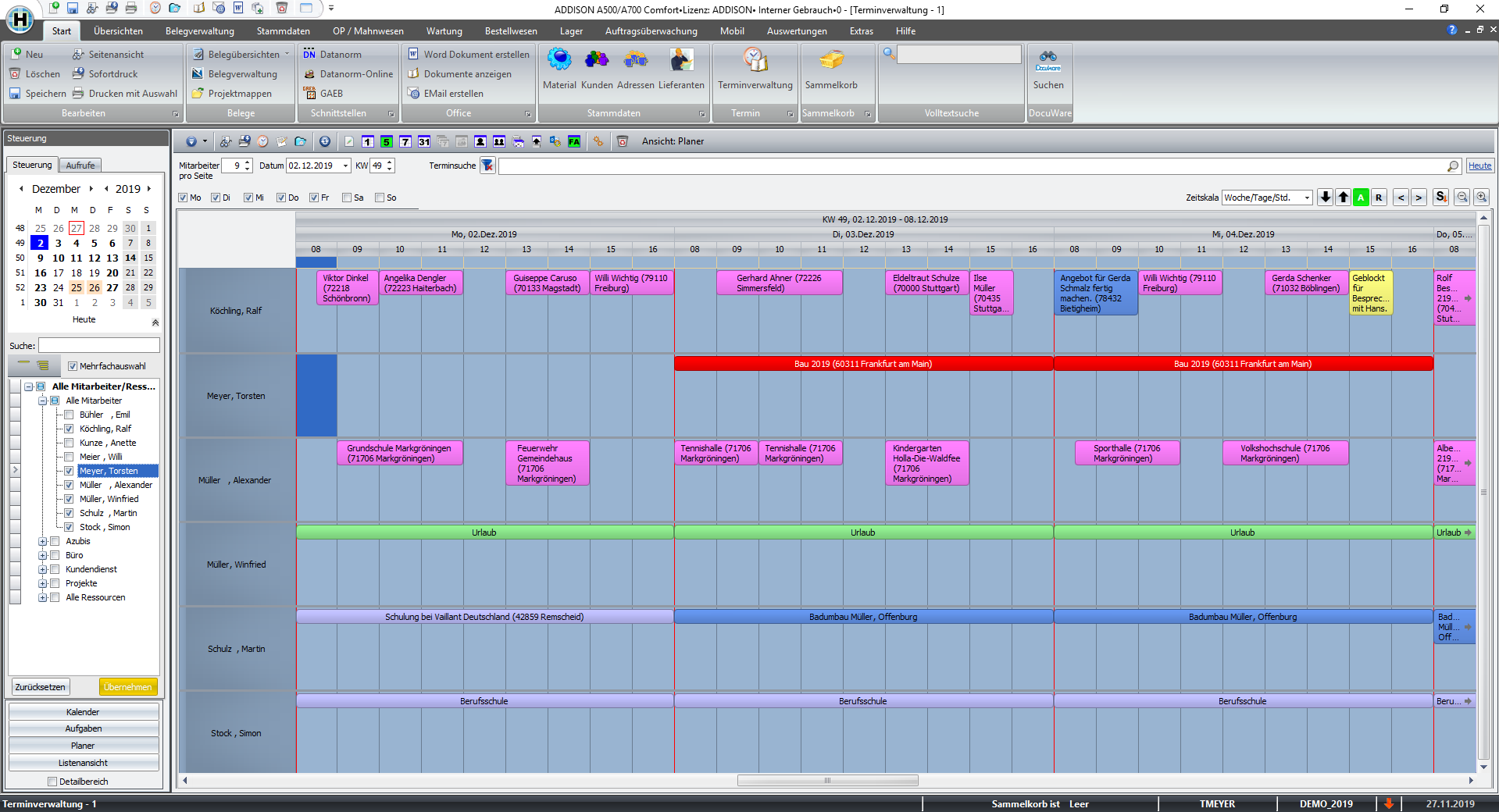Expand the Azubis tree node
Viewport: 1499px width, 812px height.
pyautogui.click(x=43, y=541)
